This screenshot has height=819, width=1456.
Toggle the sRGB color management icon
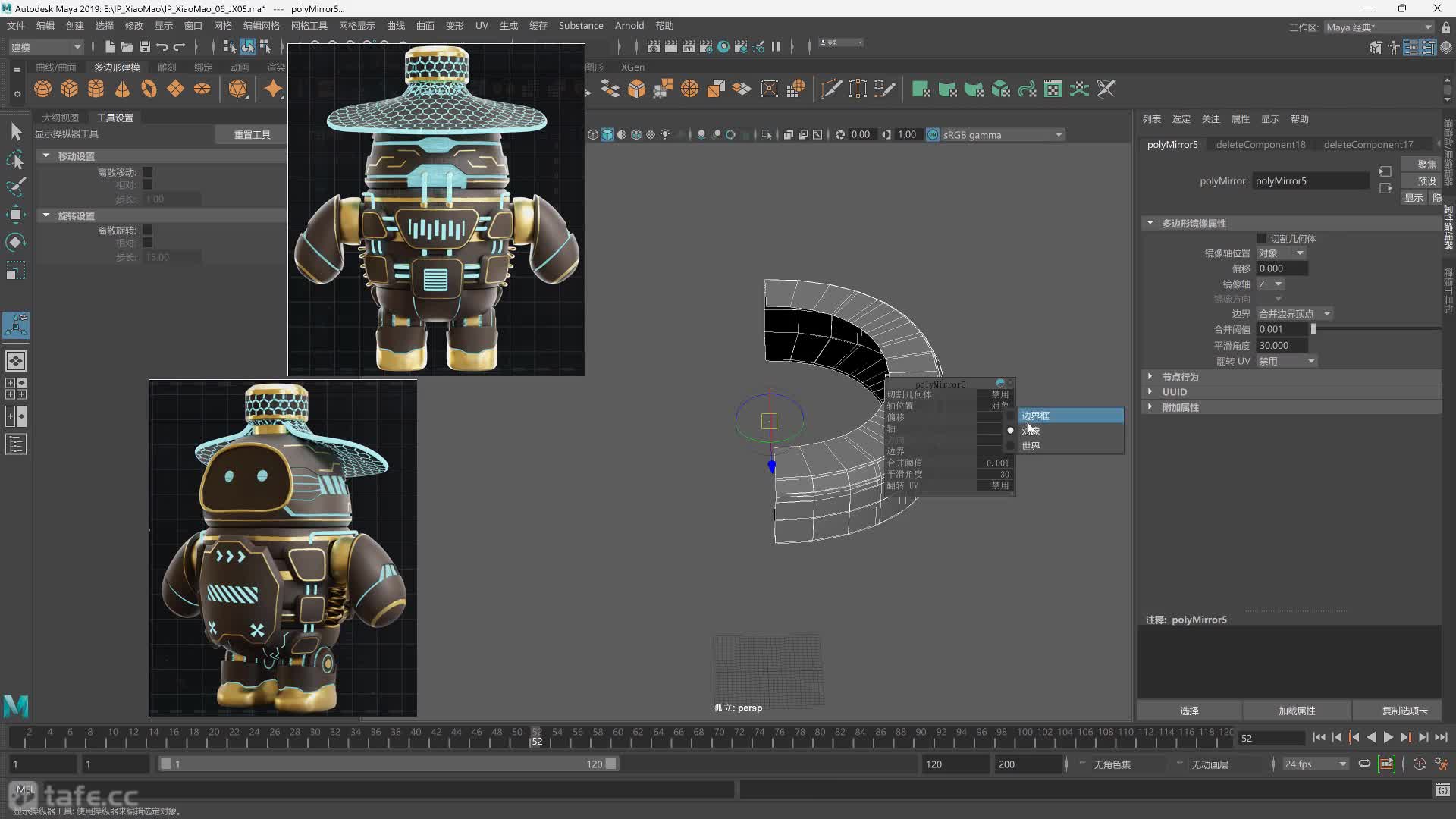933,135
